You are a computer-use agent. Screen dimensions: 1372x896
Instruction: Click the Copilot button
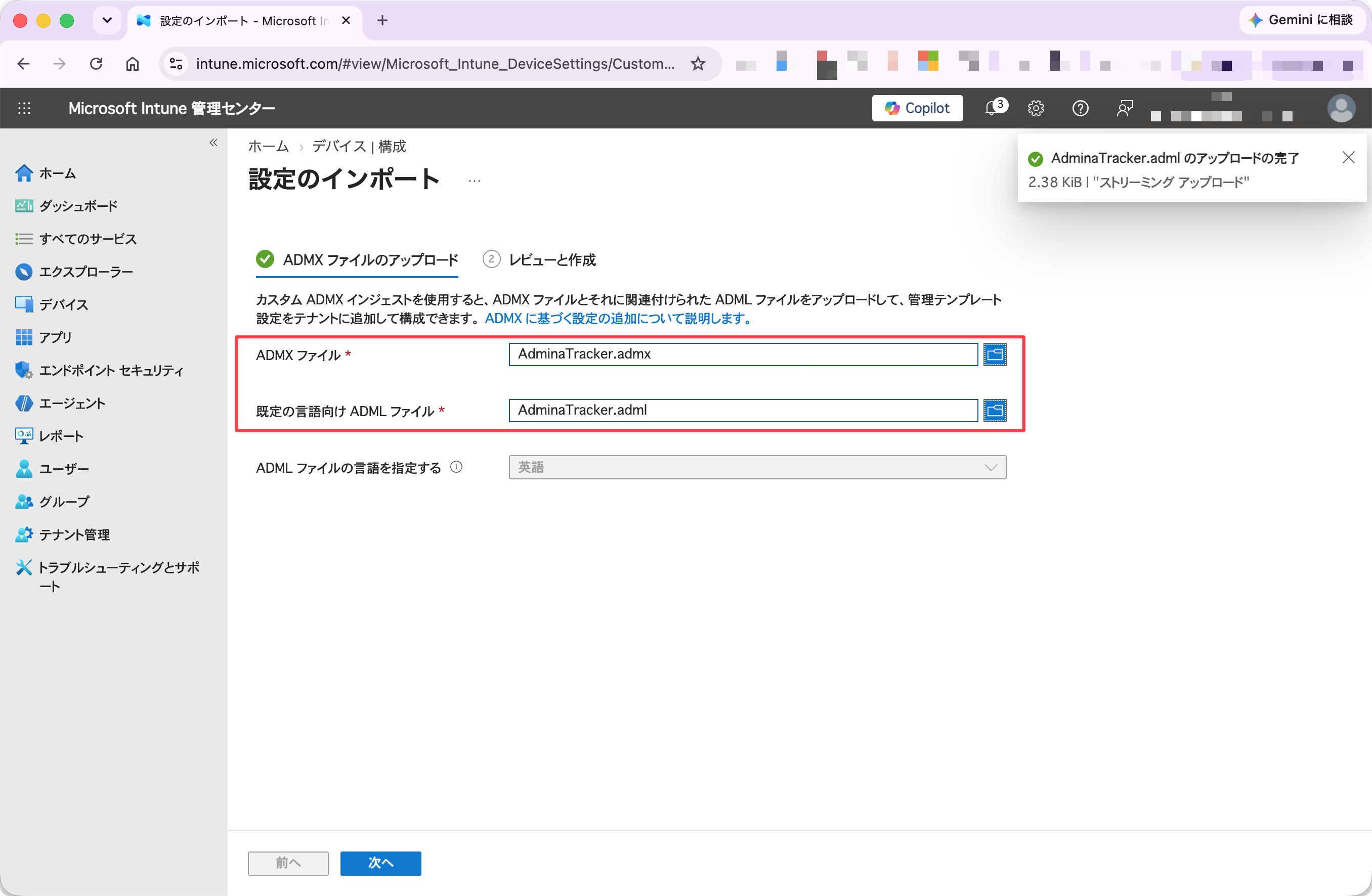917,108
